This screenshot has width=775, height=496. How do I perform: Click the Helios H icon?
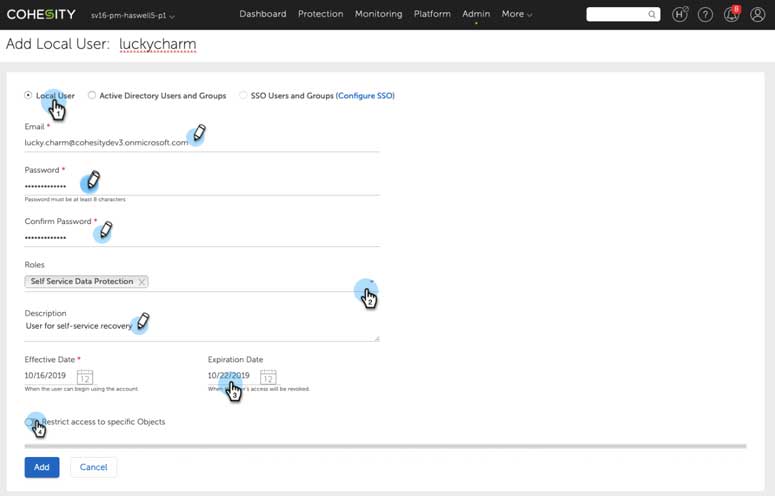680,14
